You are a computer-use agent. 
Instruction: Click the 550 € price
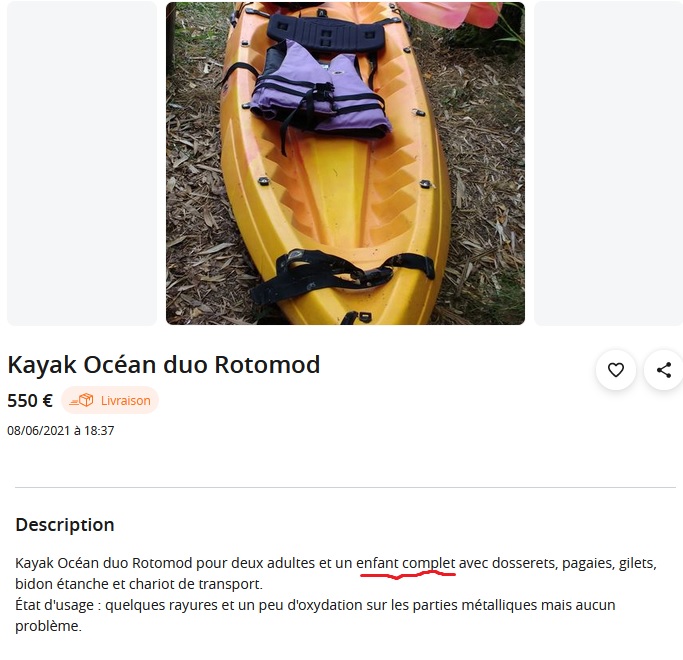(30, 400)
